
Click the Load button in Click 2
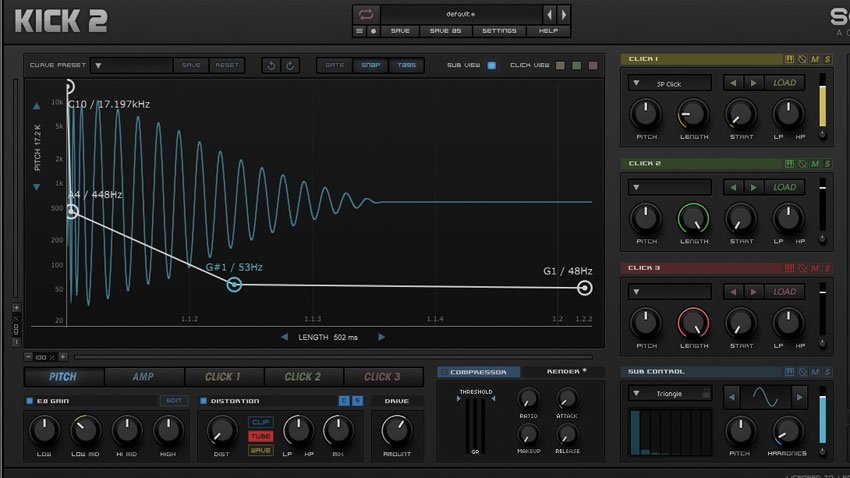[785, 187]
